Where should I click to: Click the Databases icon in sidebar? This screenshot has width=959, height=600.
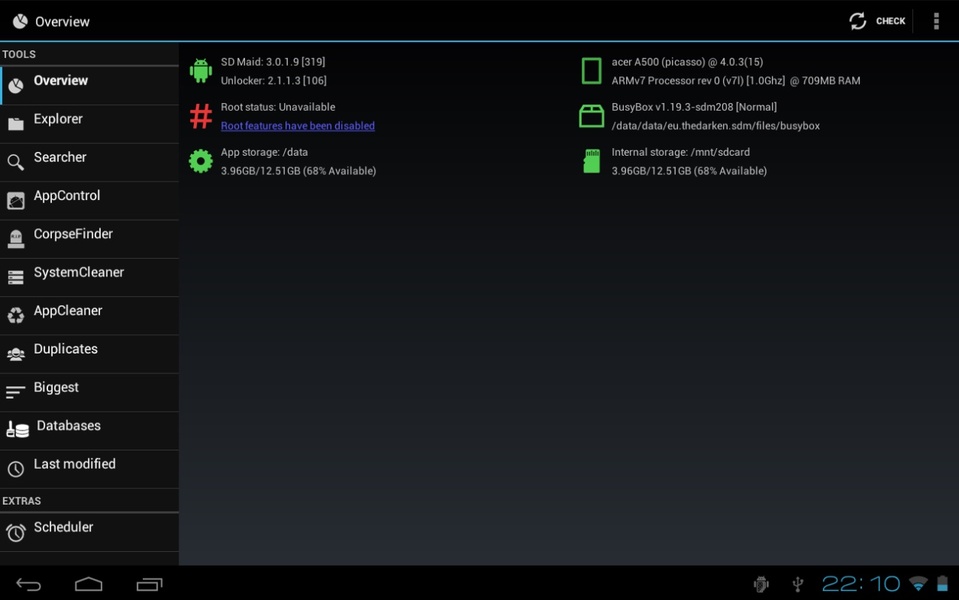(17, 430)
